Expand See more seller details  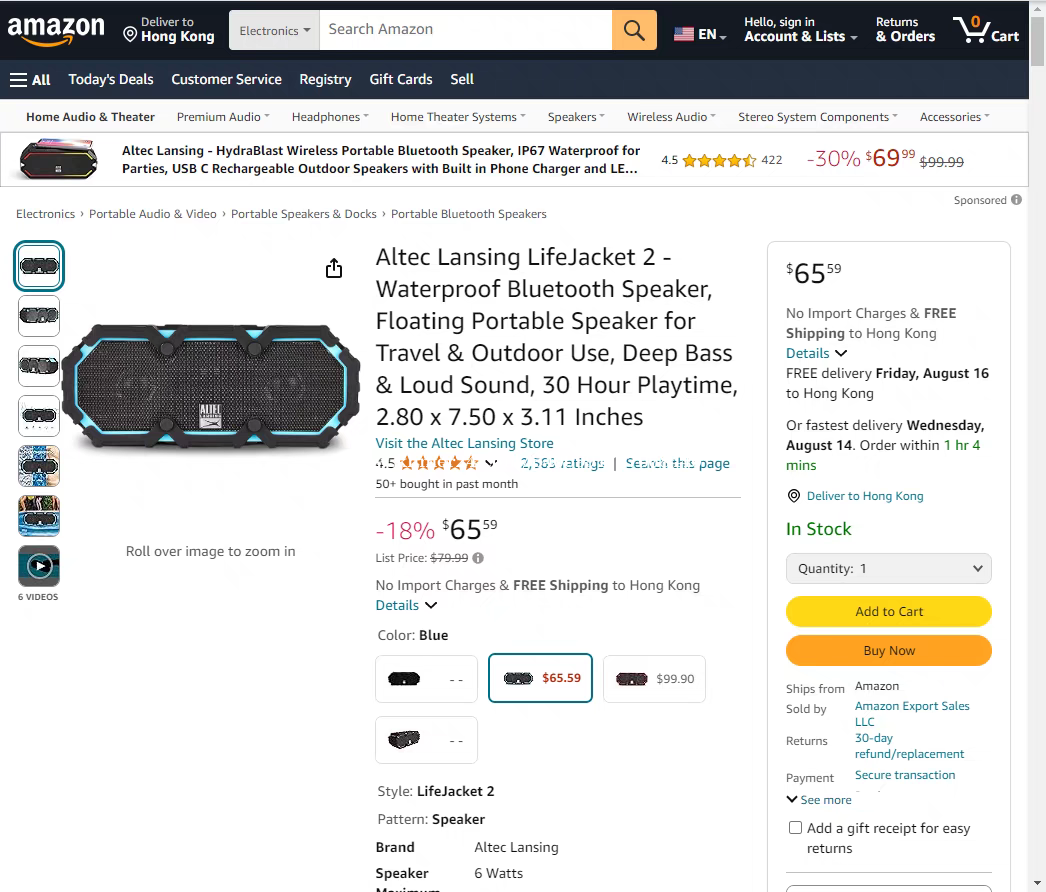point(819,800)
